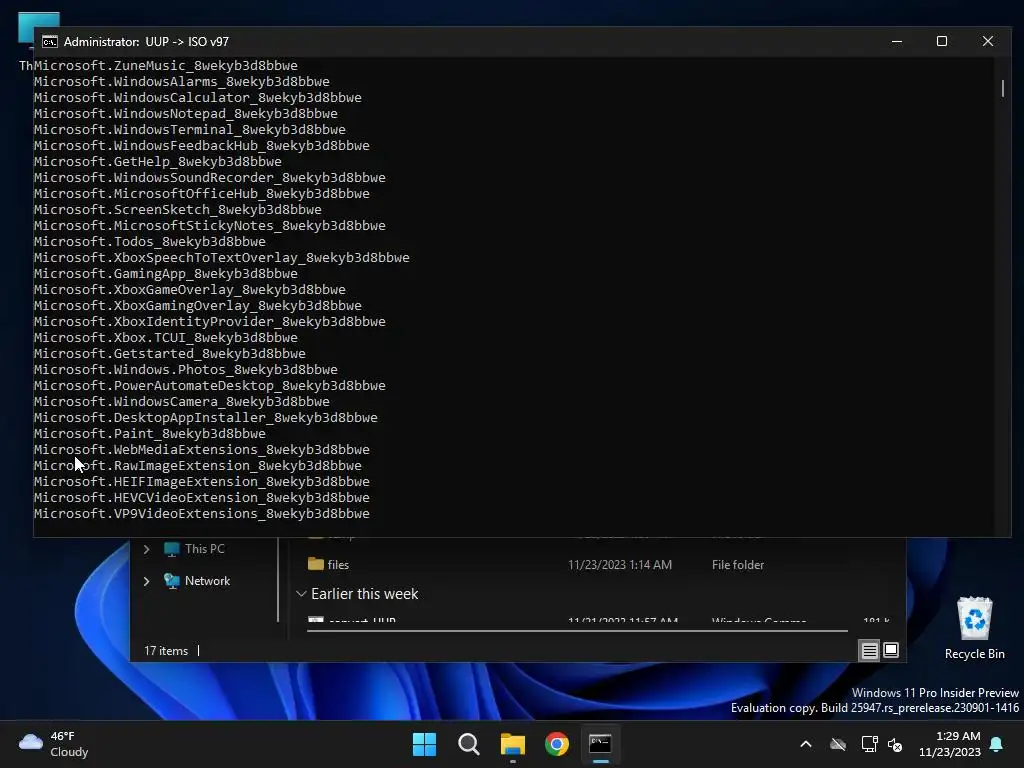The image size is (1024, 768).
Task: Open the notifications bell
Action: click(x=997, y=744)
